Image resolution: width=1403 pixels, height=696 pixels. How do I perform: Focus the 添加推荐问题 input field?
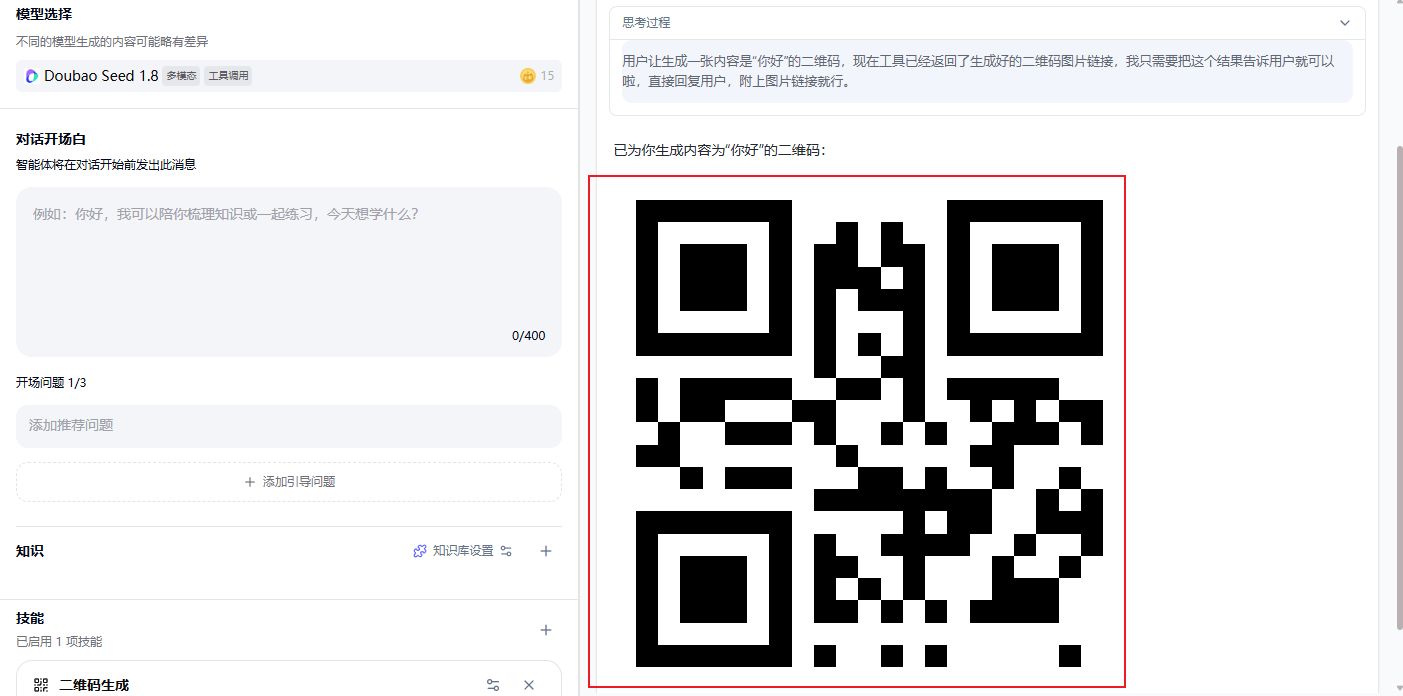pos(288,426)
